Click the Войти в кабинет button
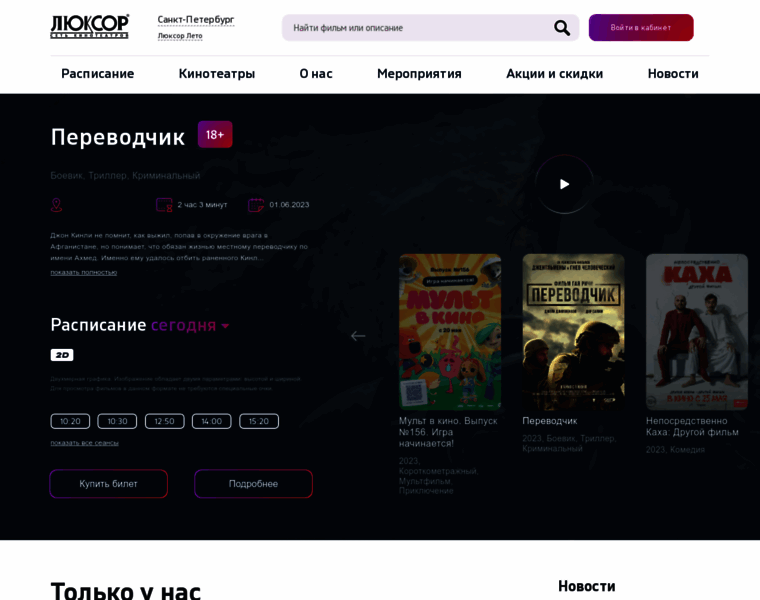Image resolution: width=760 pixels, height=600 pixels. pos(641,28)
